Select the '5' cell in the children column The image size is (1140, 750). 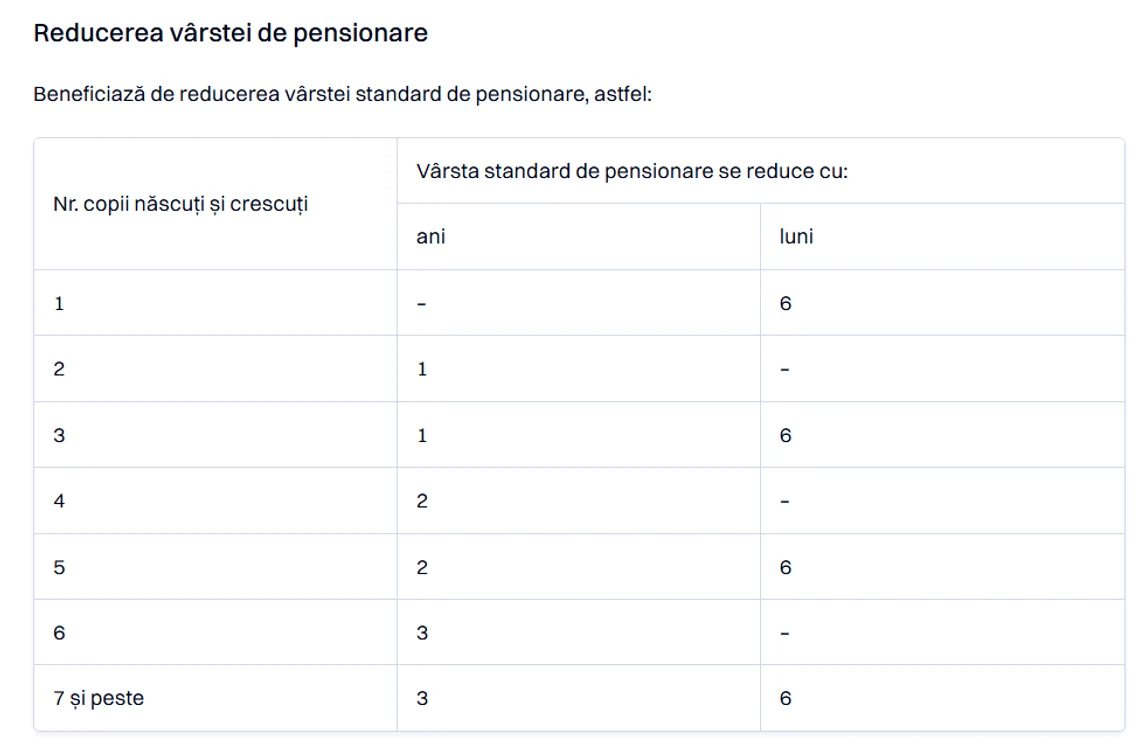coord(59,567)
